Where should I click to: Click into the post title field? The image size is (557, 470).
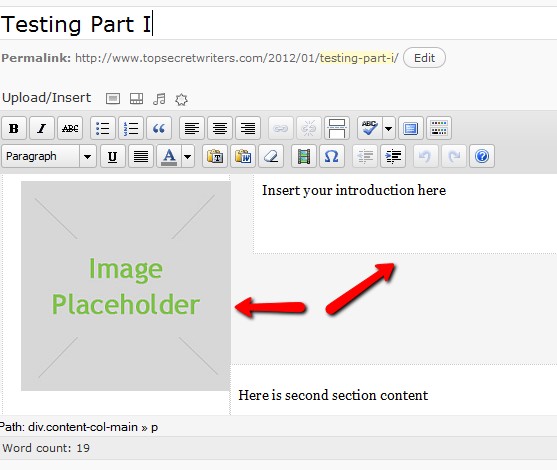pyautogui.click(x=278, y=24)
